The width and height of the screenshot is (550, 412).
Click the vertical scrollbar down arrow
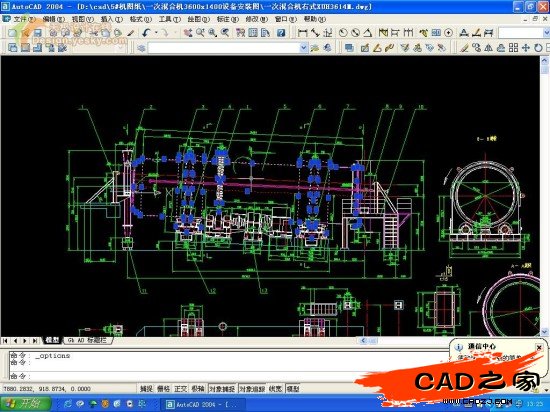(x=544, y=331)
